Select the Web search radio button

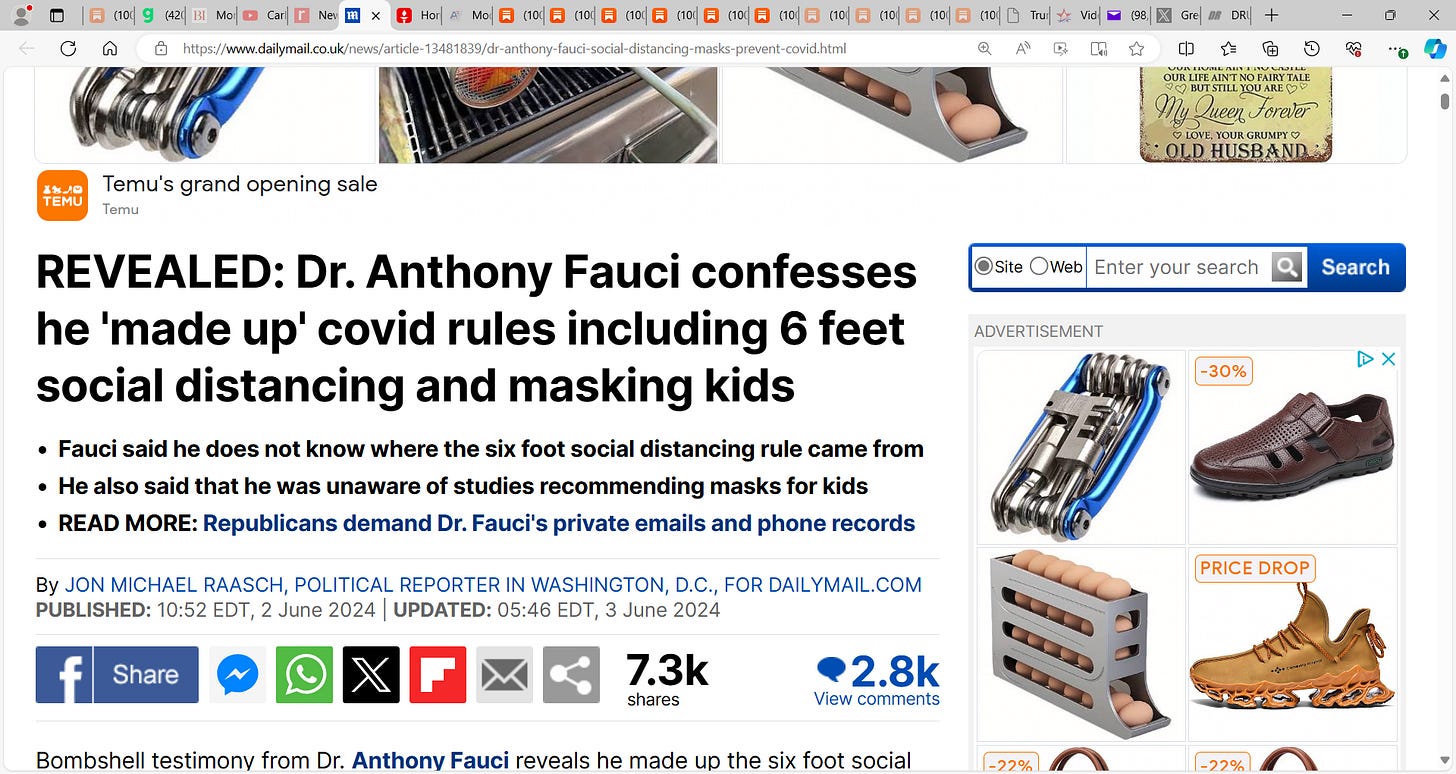tap(1039, 266)
